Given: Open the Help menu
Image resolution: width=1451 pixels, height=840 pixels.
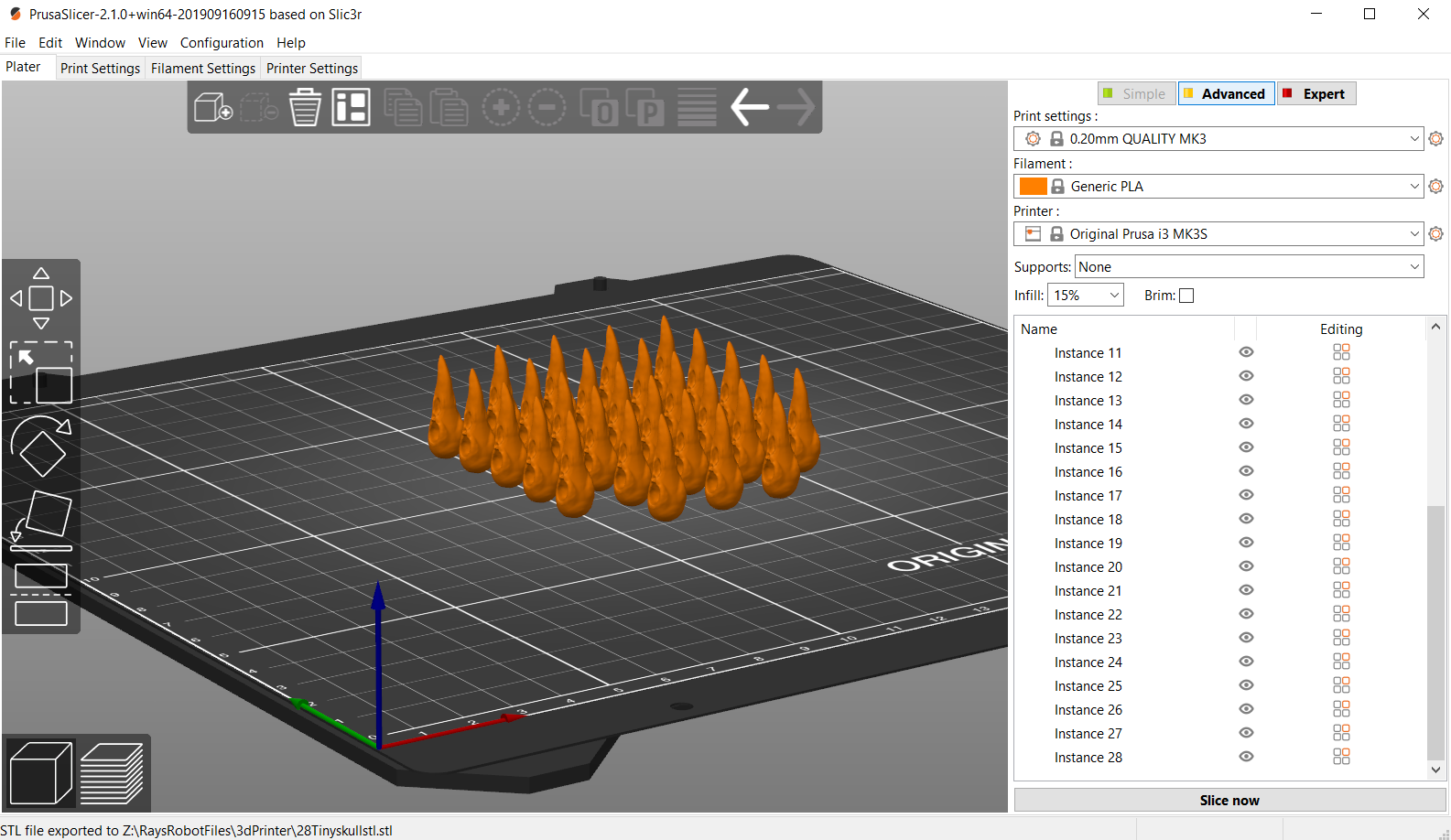Looking at the screenshot, I should [x=291, y=43].
